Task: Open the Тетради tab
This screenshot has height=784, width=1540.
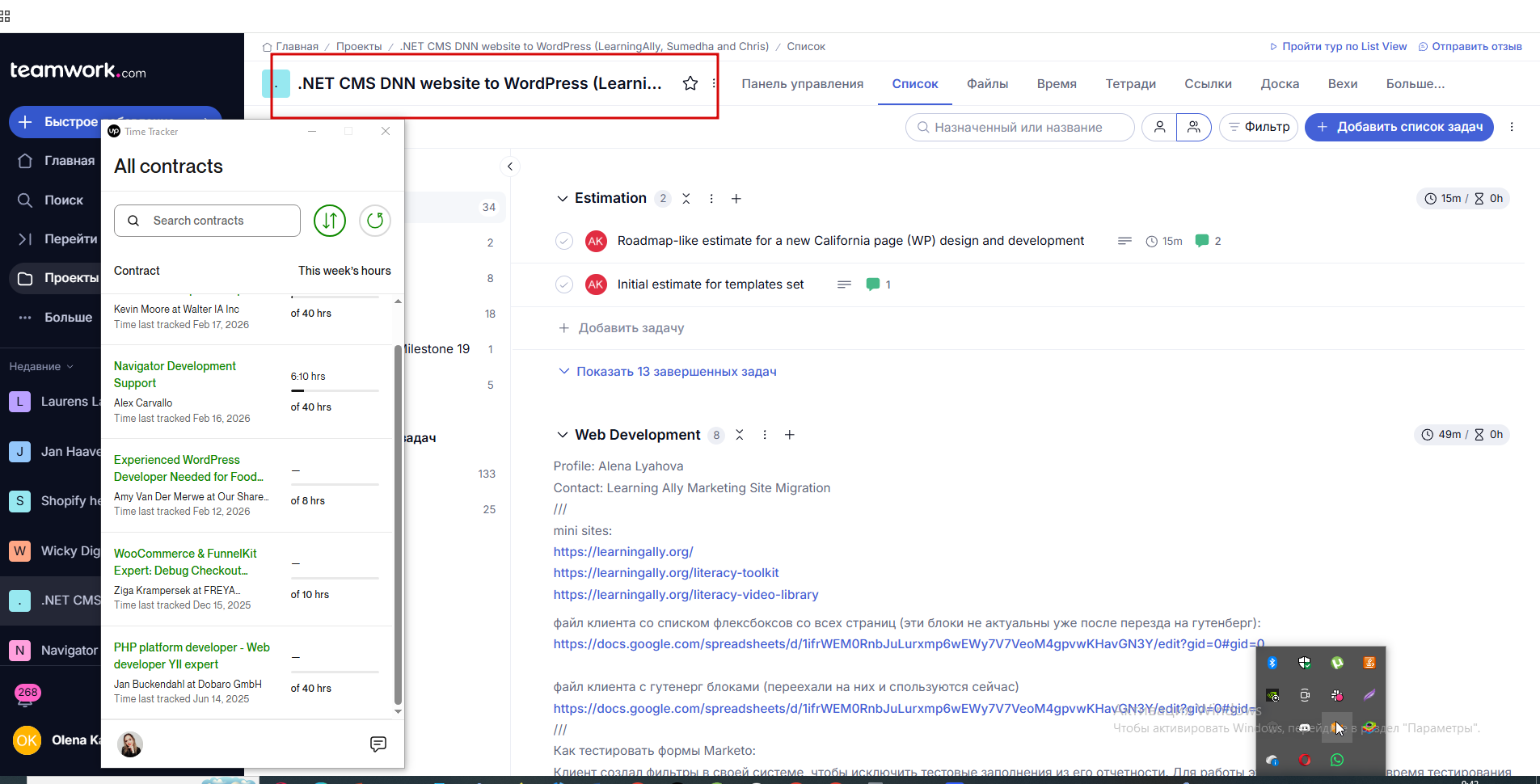Action: pyautogui.click(x=1131, y=83)
